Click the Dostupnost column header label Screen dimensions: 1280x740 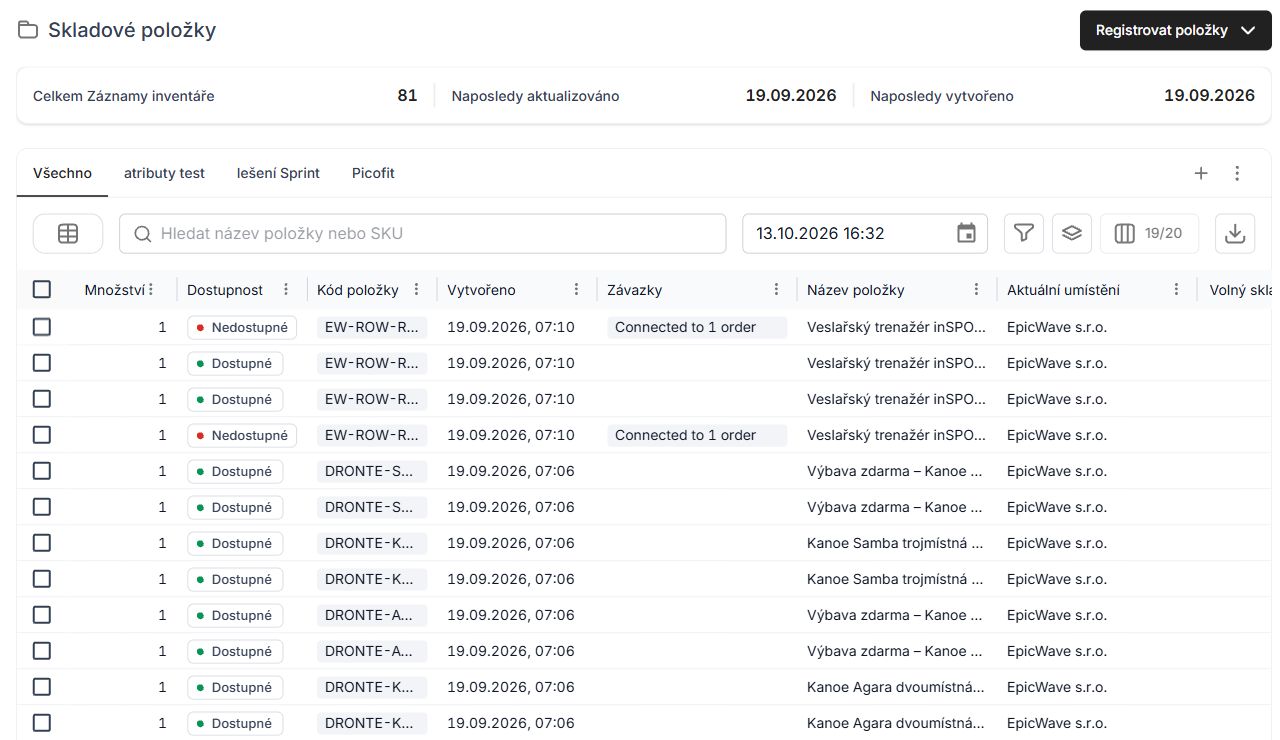[x=225, y=290]
